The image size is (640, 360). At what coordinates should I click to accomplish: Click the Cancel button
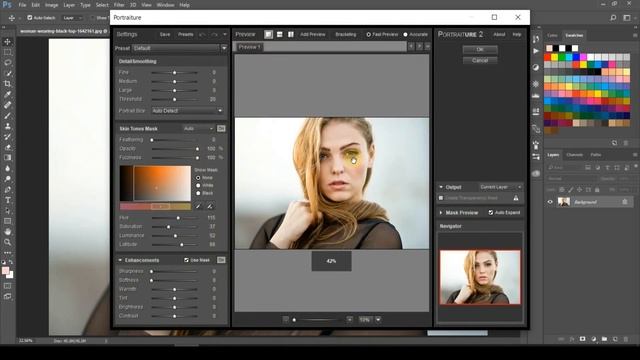[480, 60]
